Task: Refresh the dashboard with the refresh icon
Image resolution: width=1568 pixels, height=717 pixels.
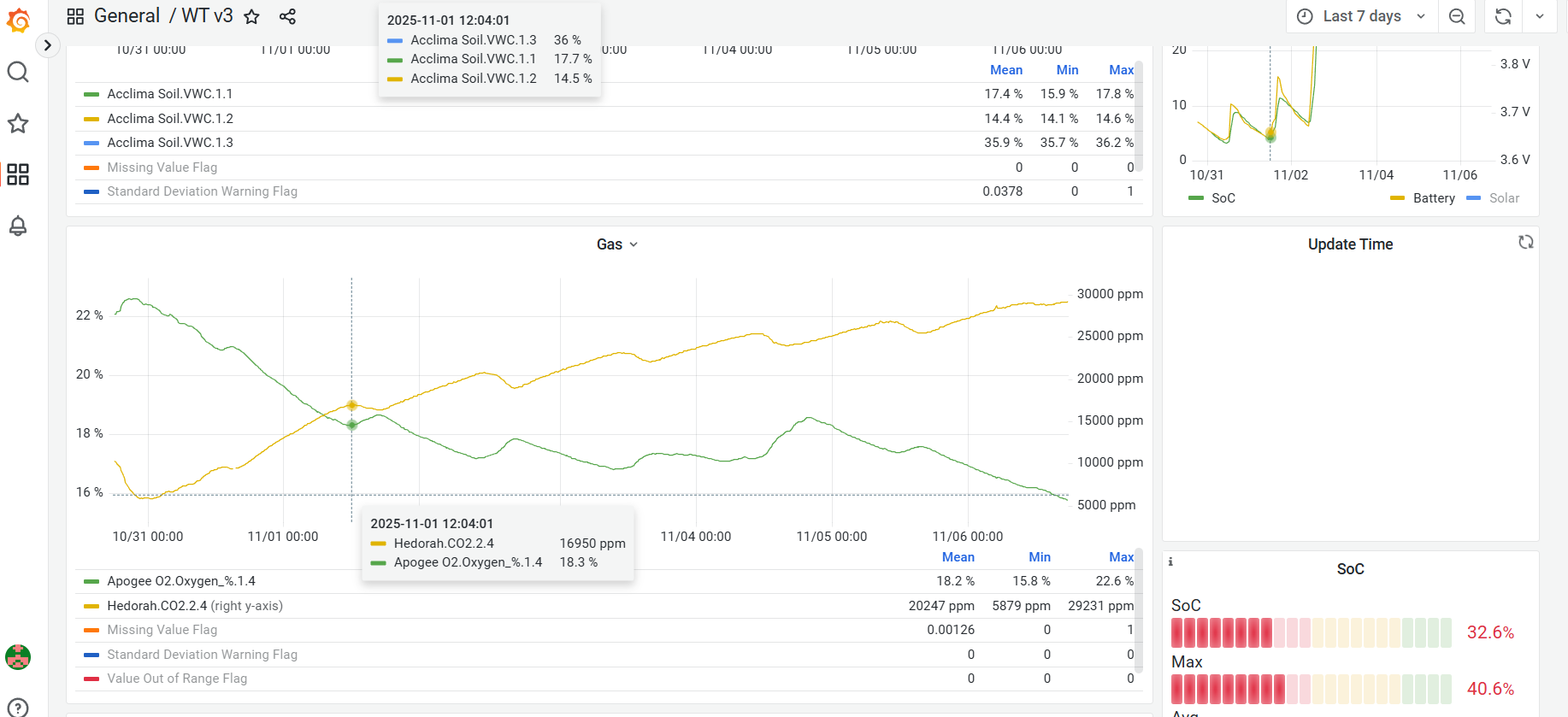Action: 1503,16
